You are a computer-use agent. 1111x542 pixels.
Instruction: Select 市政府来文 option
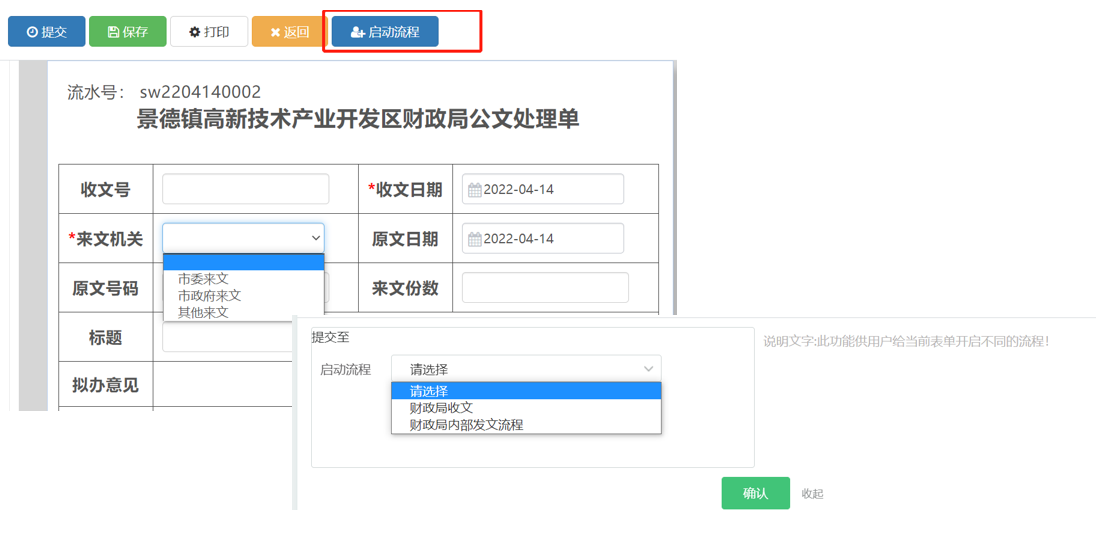click(209, 296)
